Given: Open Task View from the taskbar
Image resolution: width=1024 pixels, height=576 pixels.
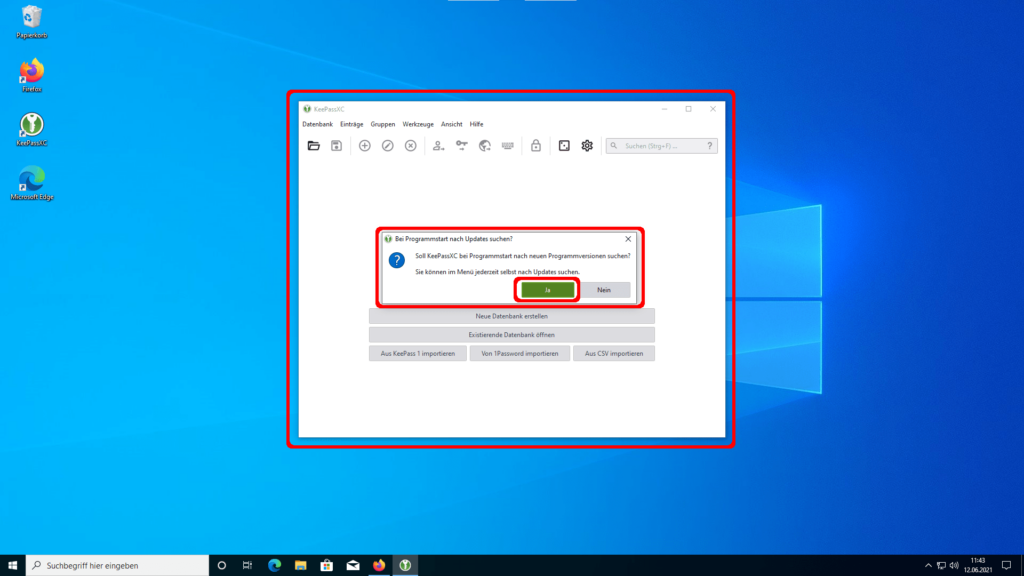Looking at the screenshot, I should (248, 566).
